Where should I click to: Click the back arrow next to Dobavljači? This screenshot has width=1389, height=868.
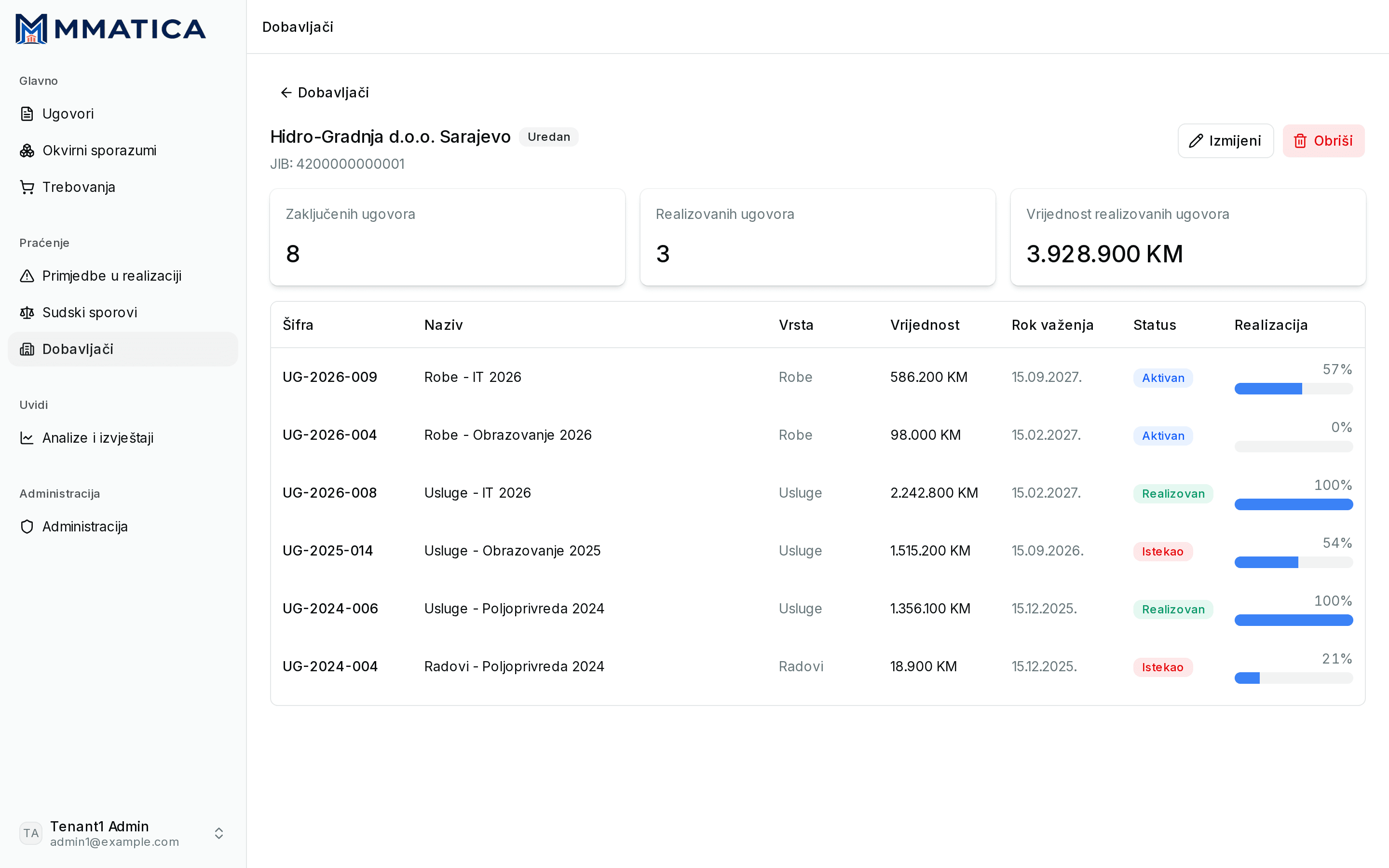pos(286,93)
